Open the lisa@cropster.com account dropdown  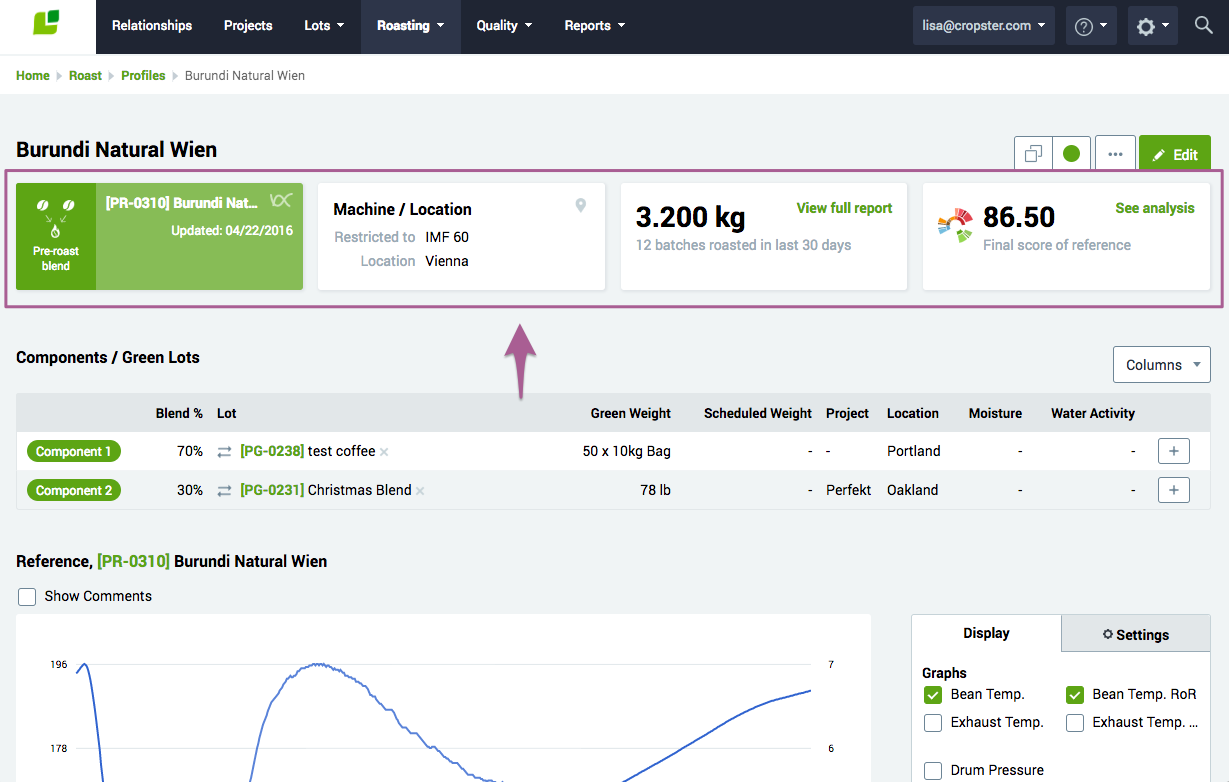[x=984, y=26]
